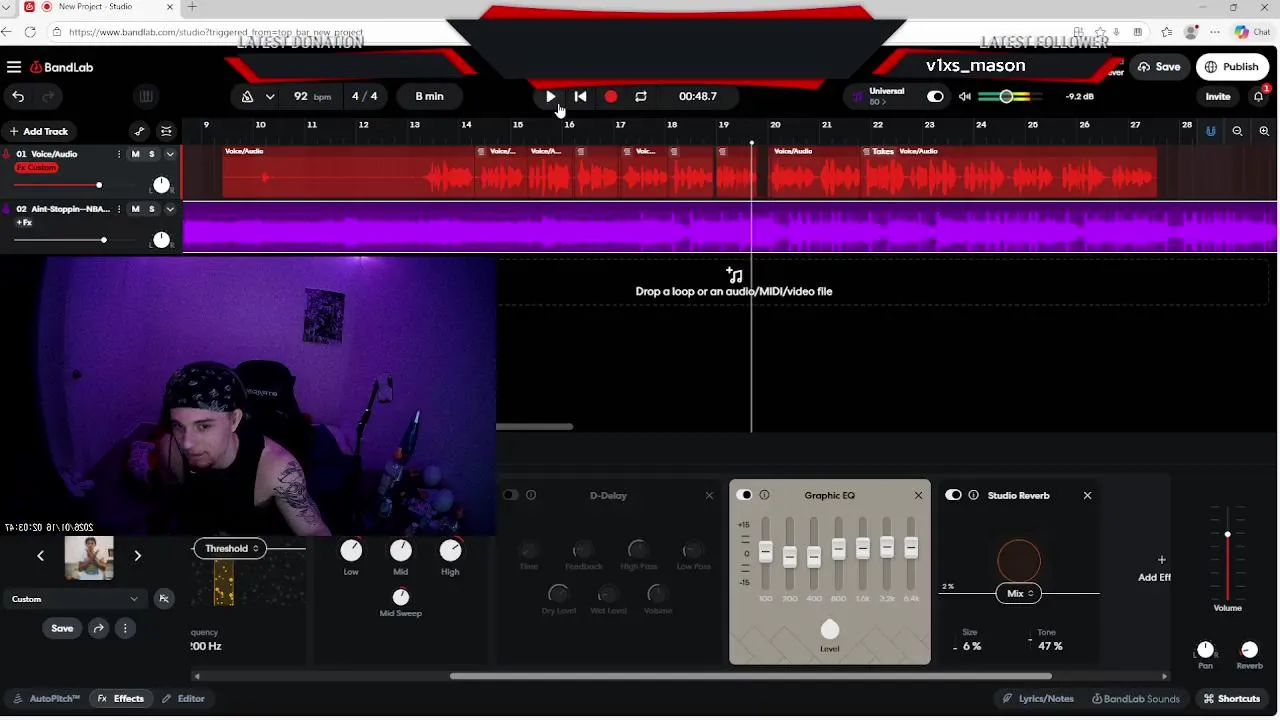Click the preset artwork thumbnail
Viewport: 1280px width, 720px height.
pyautogui.click(x=89, y=557)
